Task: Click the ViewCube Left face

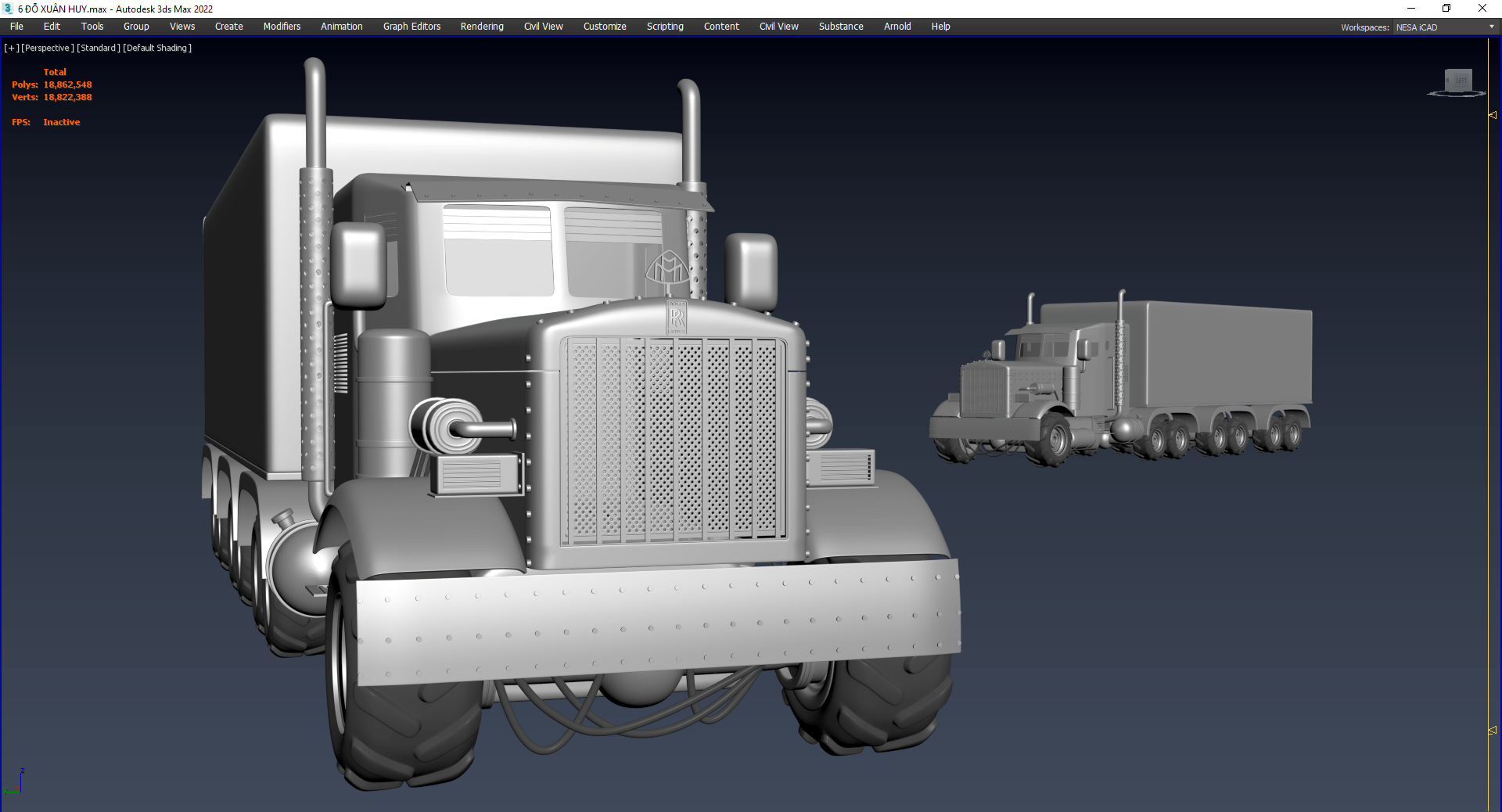Action: (x=1461, y=80)
